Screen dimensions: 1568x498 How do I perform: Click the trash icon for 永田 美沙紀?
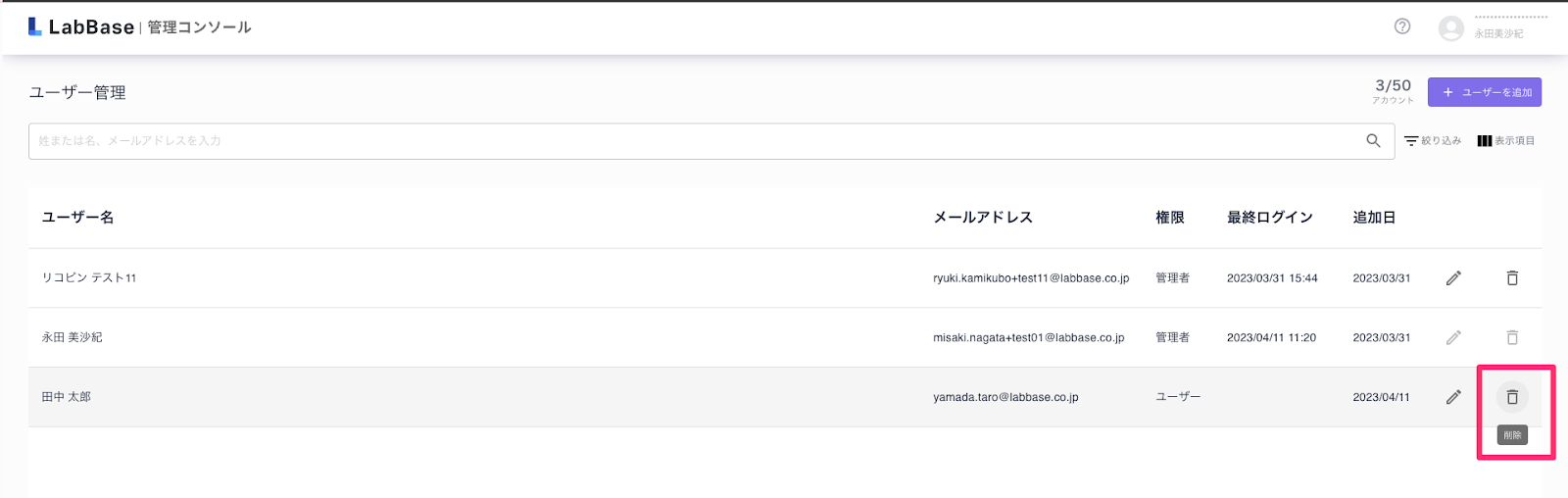tap(1512, 337)
